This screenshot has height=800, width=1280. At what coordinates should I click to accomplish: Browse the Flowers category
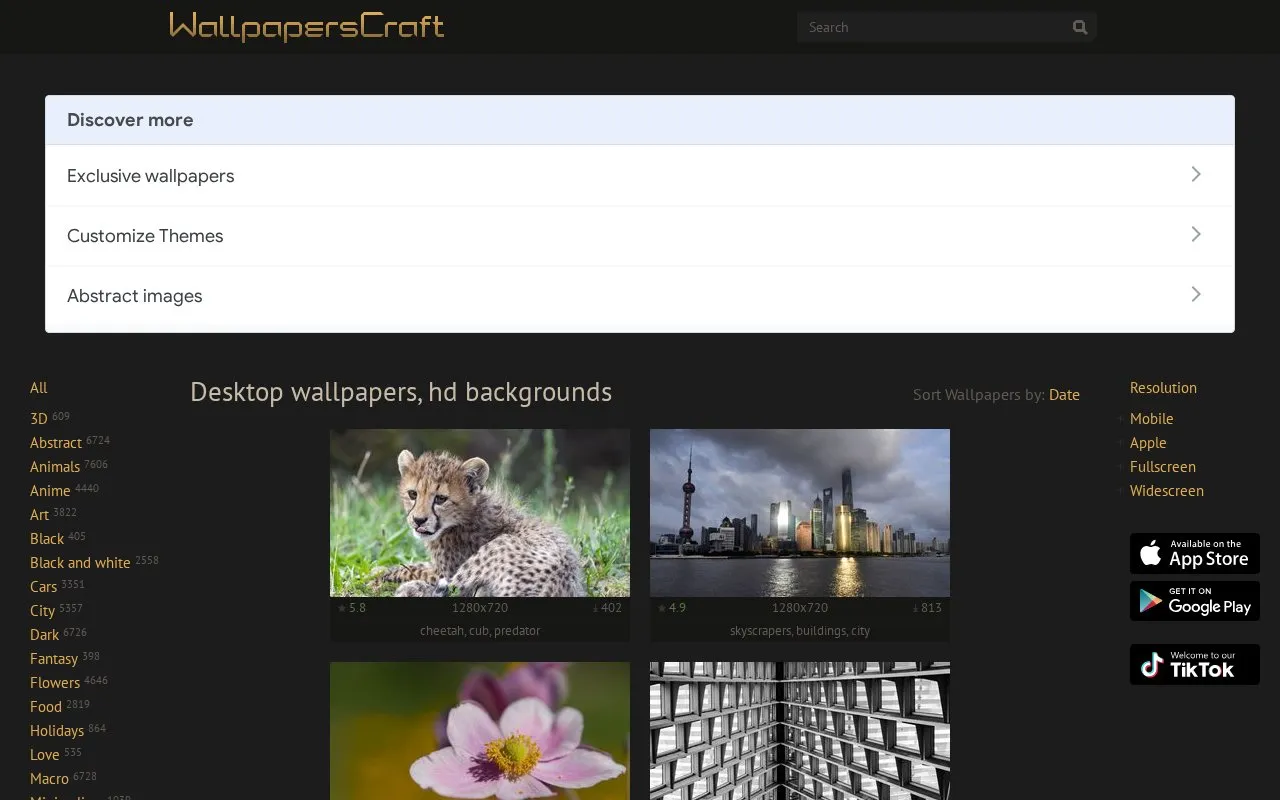click(55, 683)
